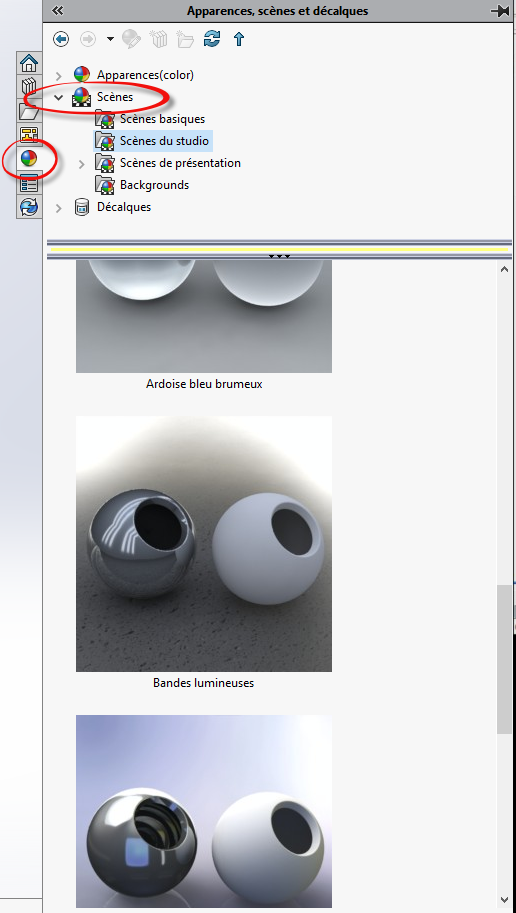Click the vertical scrollbar thumb

pos(504,660)
